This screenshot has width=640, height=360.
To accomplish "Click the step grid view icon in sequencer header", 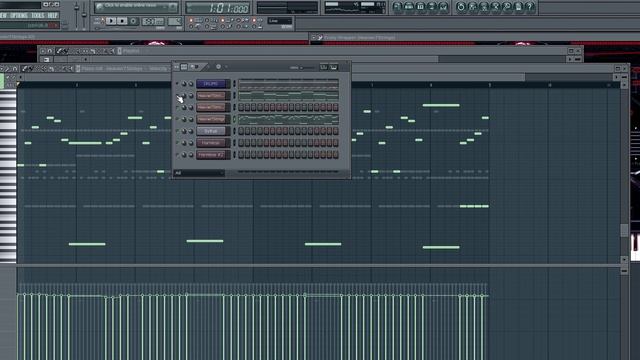I will tap(184, 67).
